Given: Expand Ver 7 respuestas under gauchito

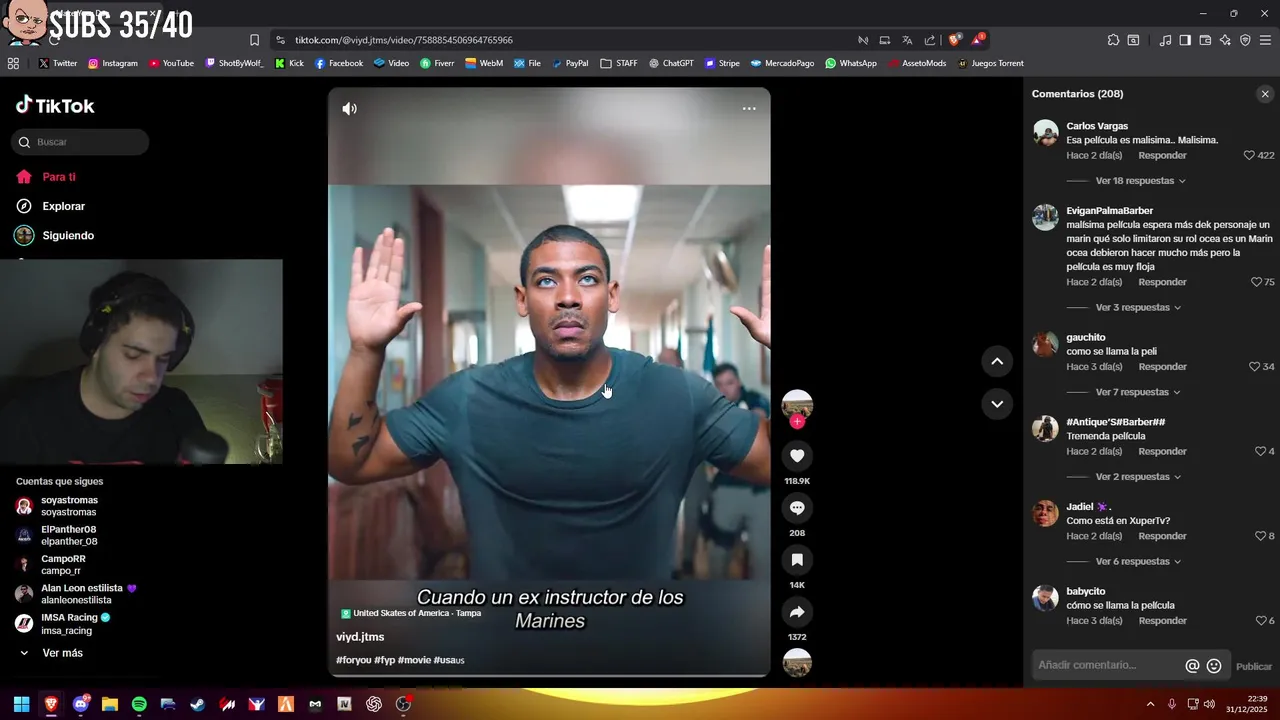Looking at the screenshot, I should click(1138, 392).
